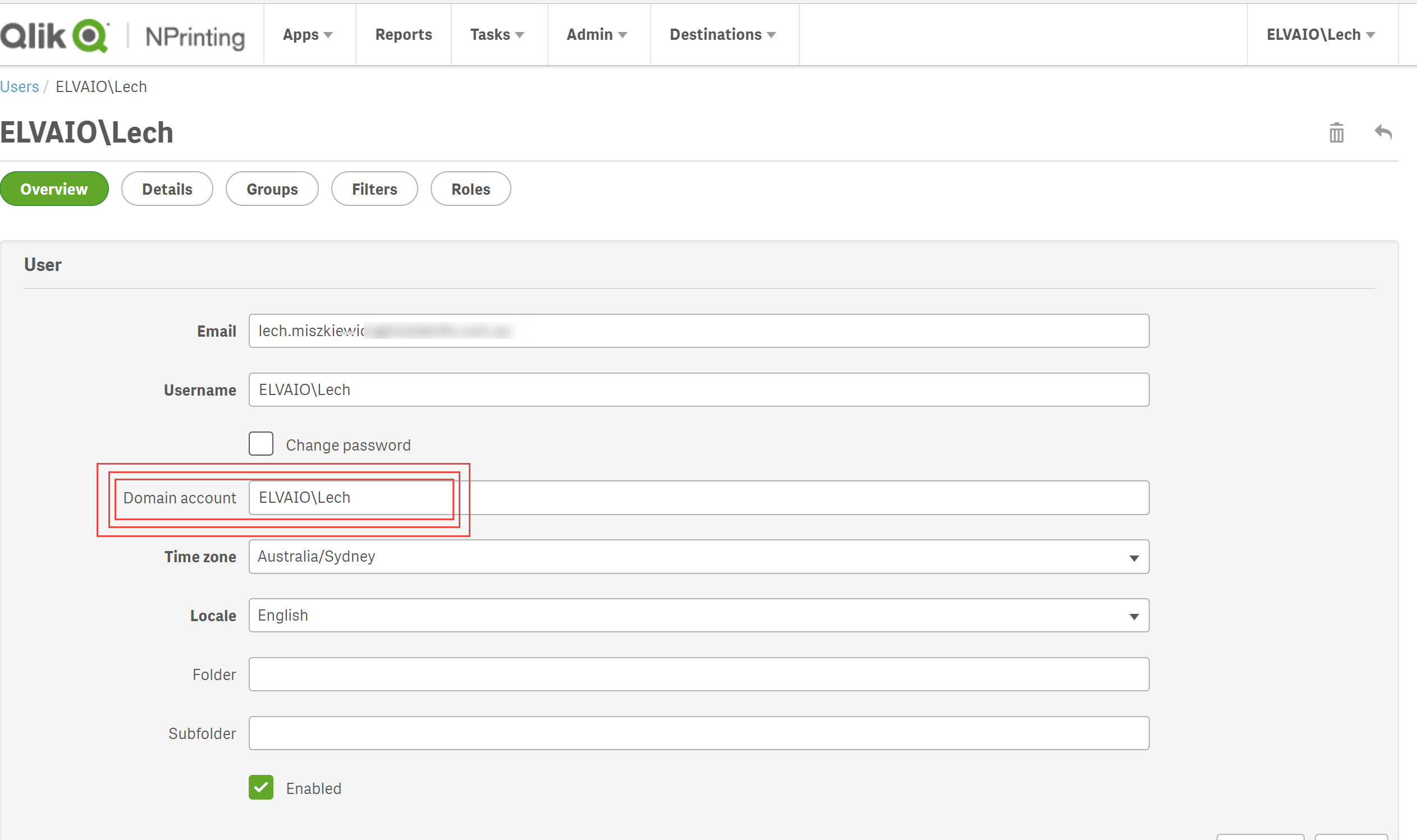Viewport: 1417px width, 840px height.
Task: Open the Admin dropdown menu
Action: click(597, 35)
